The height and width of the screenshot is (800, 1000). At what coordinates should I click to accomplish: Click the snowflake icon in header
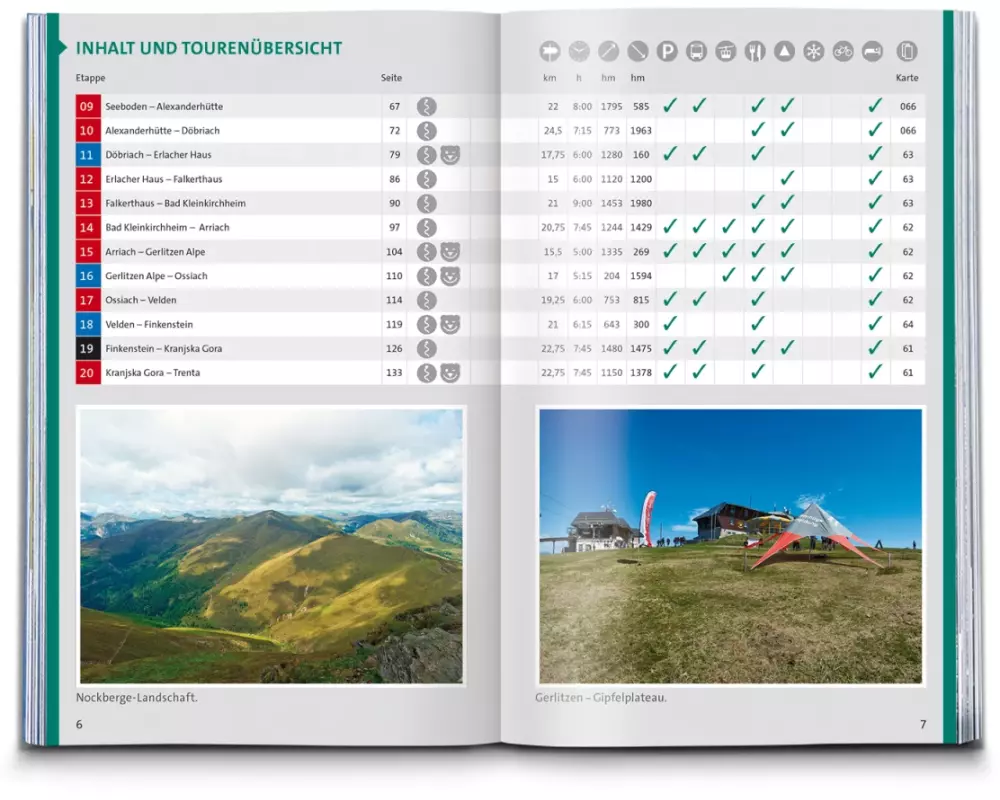tap(814, 52)
